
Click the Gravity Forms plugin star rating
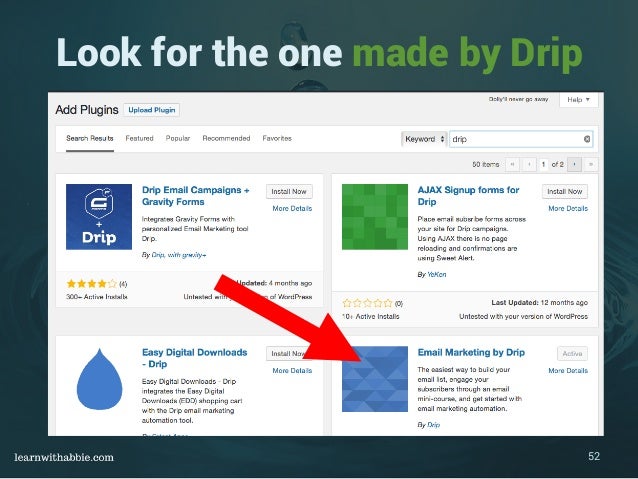pos(92,284)
